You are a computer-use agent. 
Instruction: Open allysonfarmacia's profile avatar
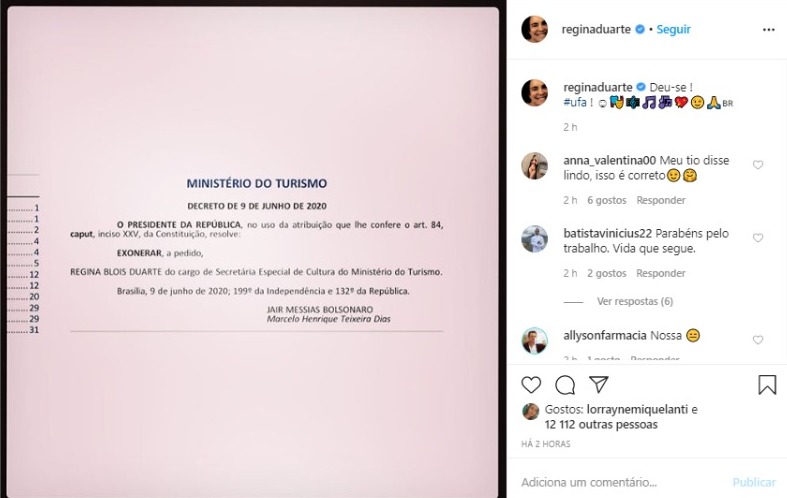click(x=535, y=341)
